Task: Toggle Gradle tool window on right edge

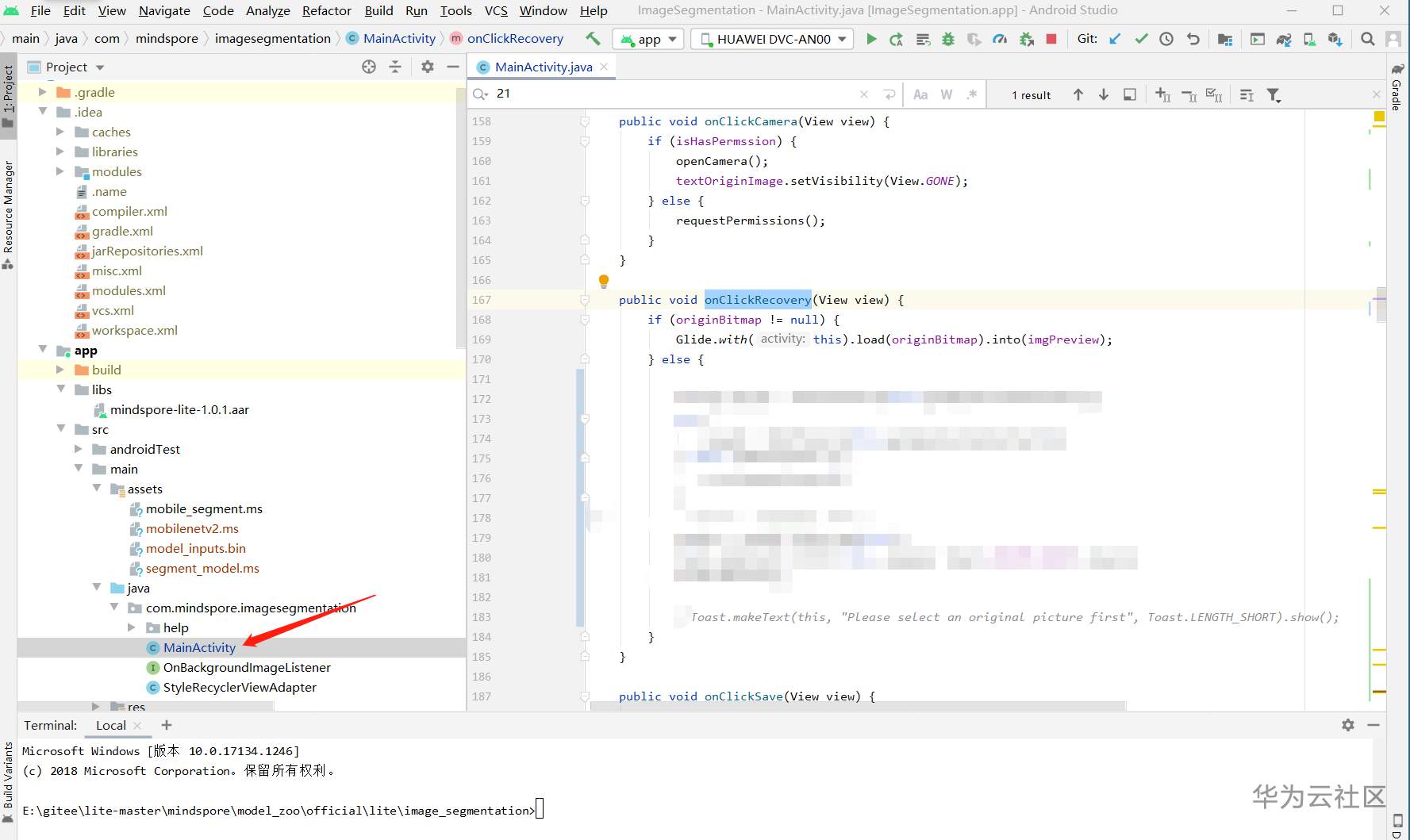Action: point(1397,87)
